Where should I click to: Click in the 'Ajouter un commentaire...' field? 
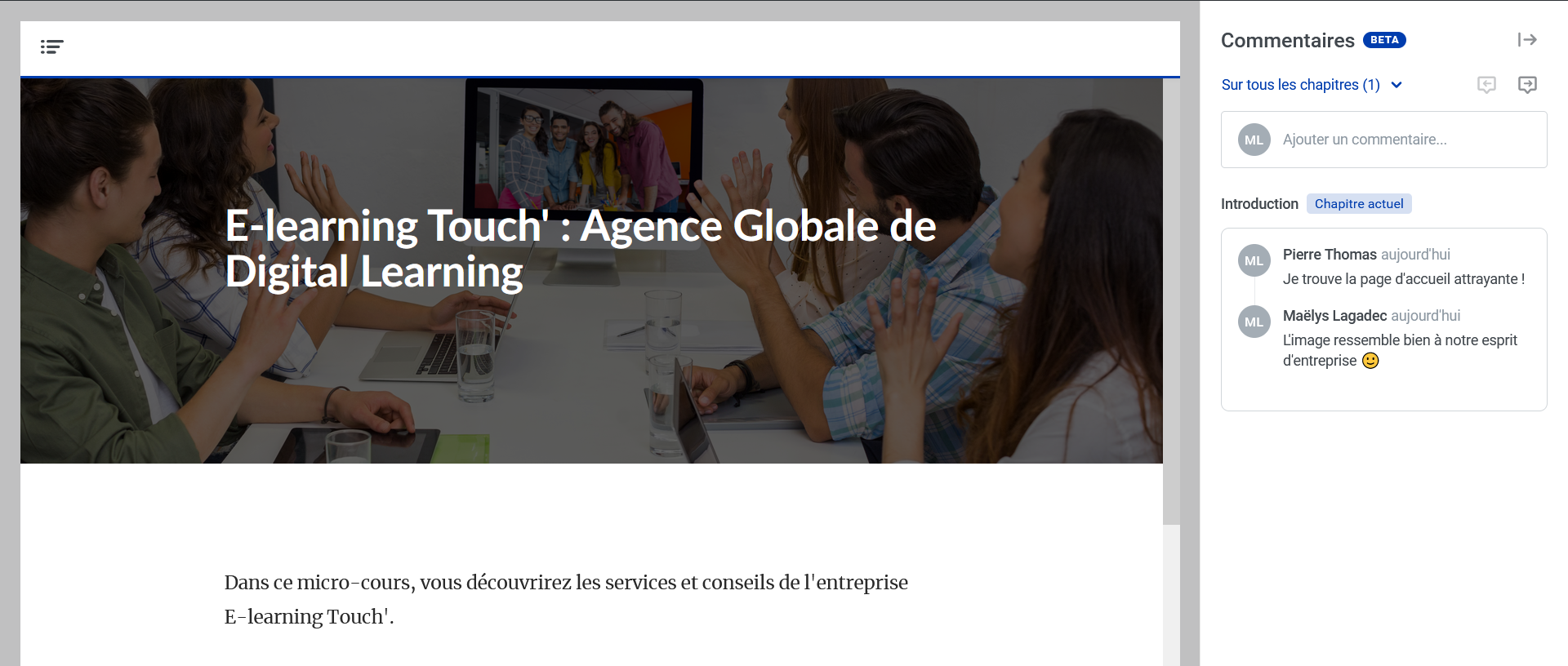(1383, 140)
